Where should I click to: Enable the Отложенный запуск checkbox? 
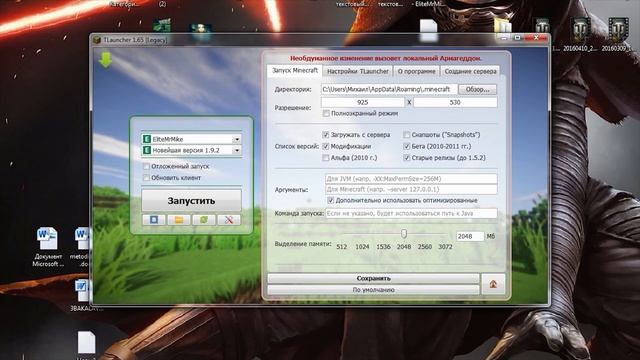click(x=146, y=166)
